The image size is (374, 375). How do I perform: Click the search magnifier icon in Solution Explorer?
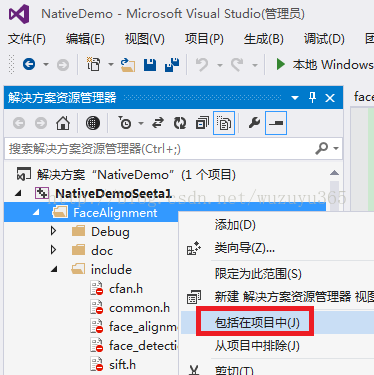(x=322, y=148)
